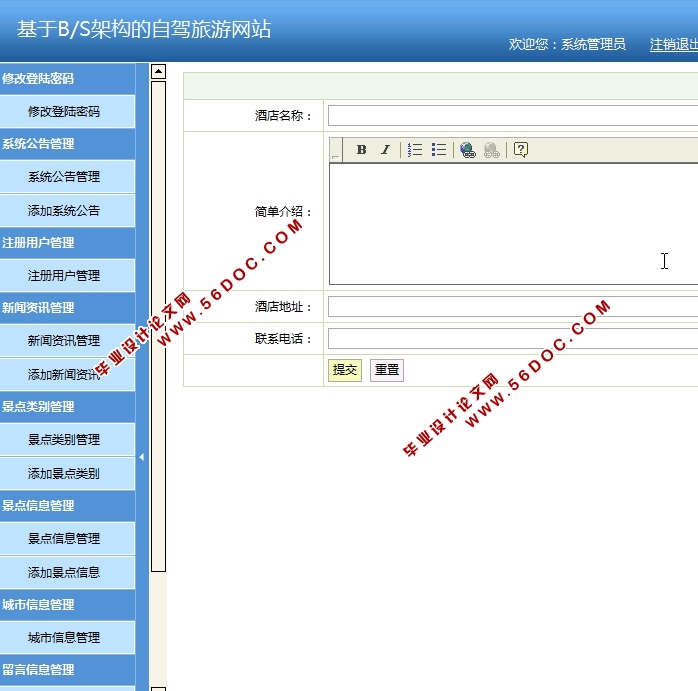Click the 提交 submit button
This screenshot has width=698, height=691.
click(345, 370)
